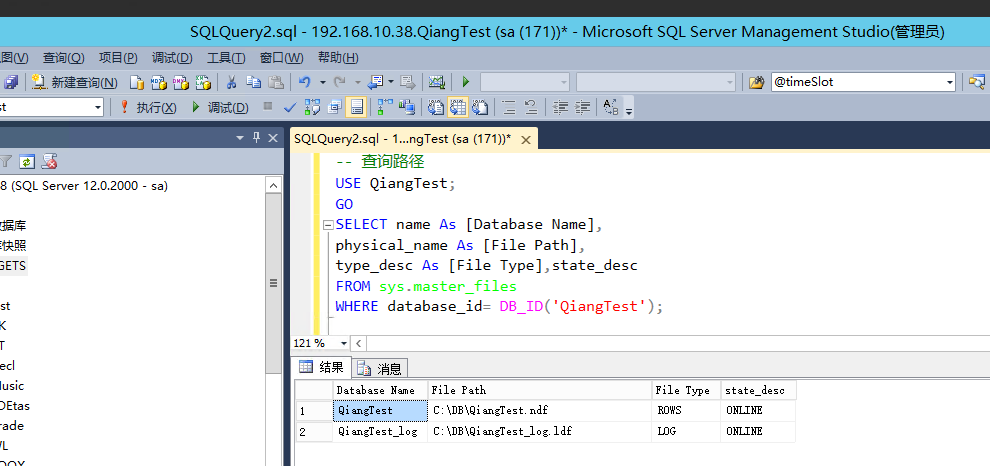Click the blue checkmark parse query icon

[289, 107]
